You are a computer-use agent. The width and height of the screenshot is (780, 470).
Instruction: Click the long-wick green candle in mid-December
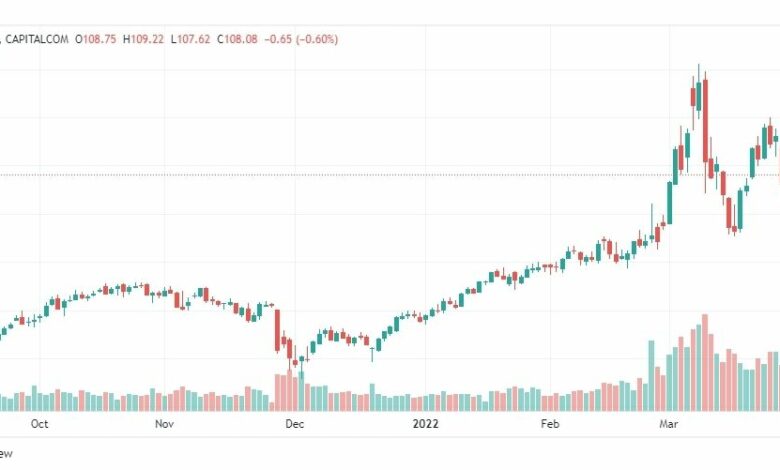[x=372, y=354]
